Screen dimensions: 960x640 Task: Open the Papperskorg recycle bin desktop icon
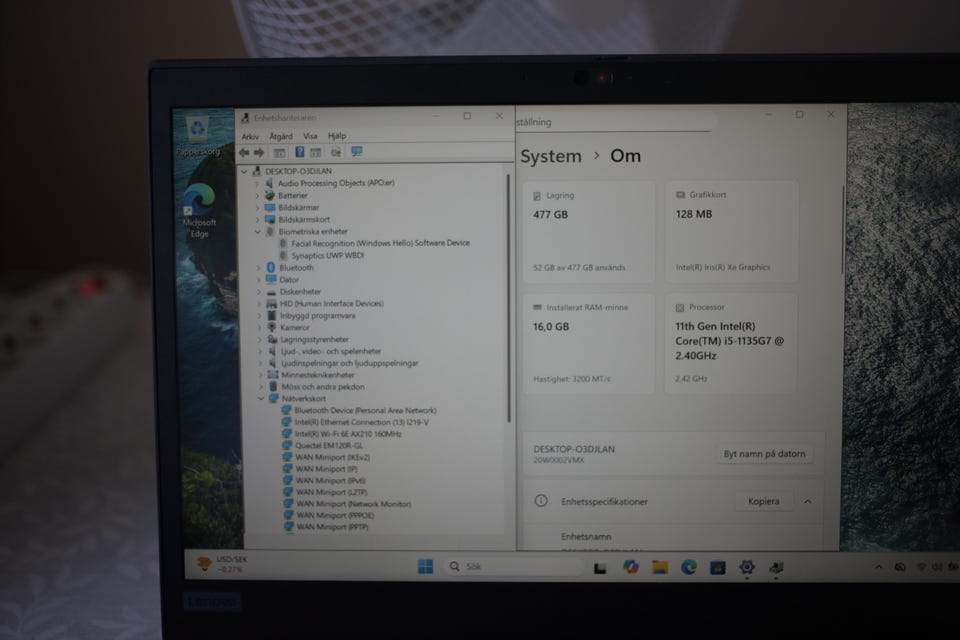point(198,136)
